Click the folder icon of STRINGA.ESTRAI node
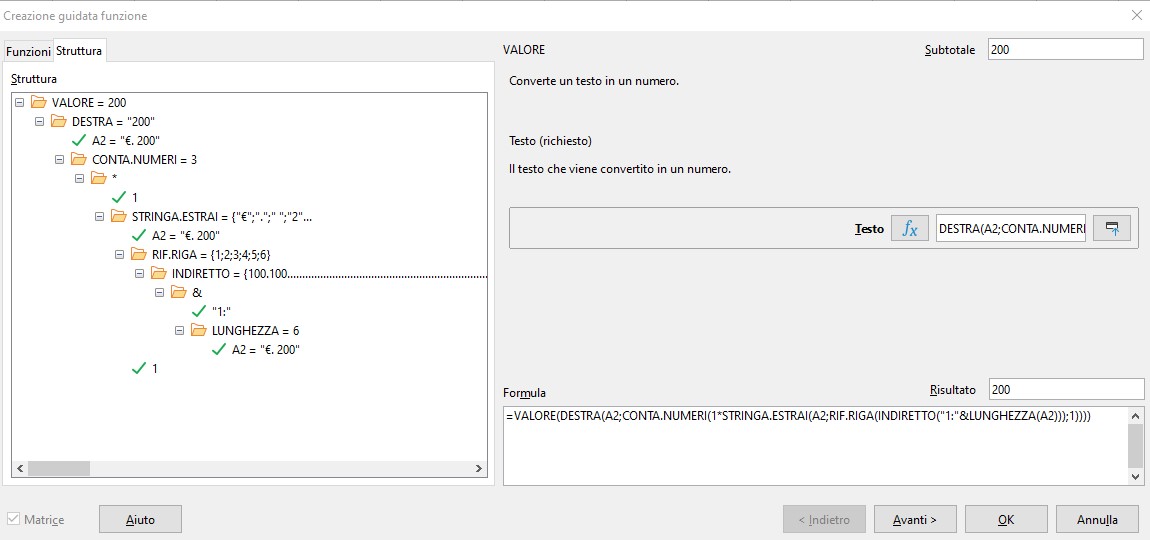The image size is (1150, 540). click(119, 216)
